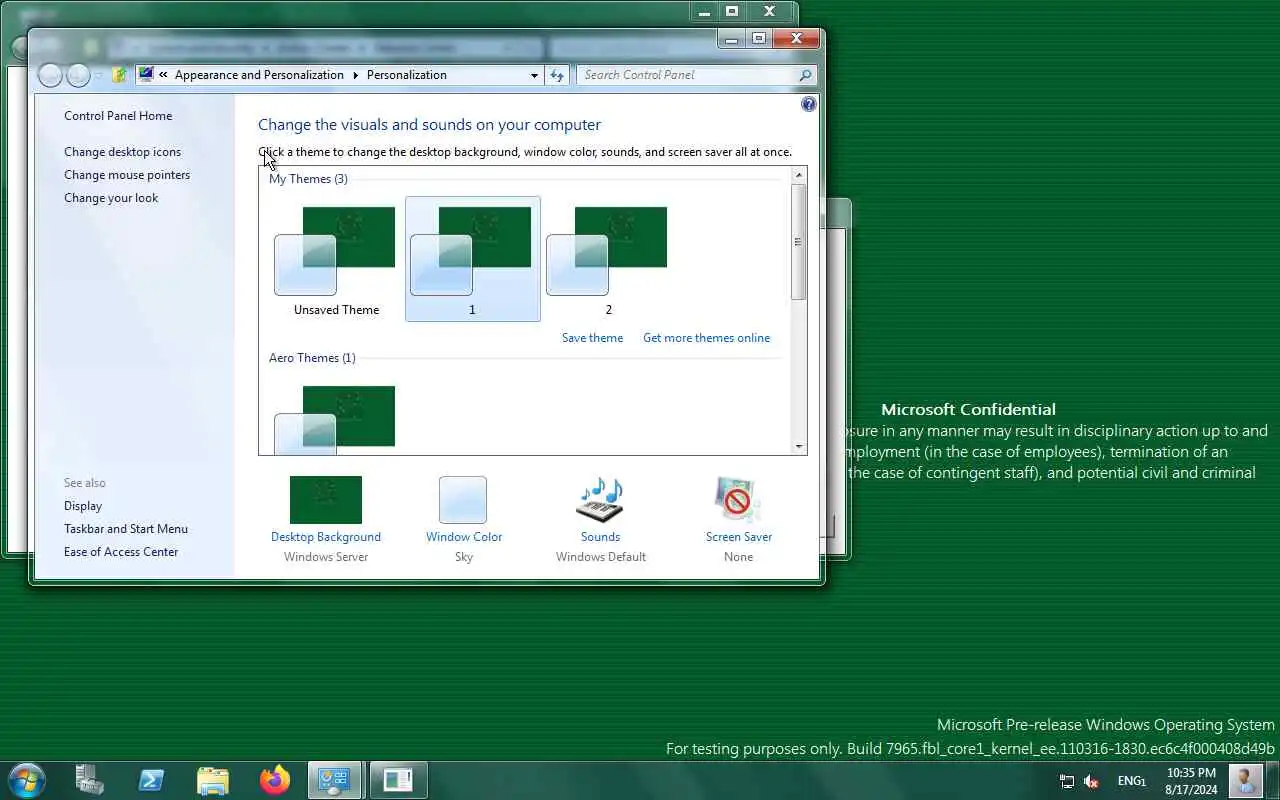
Task: Click theme list scrollbar down arrow
Action: point(798,447)
